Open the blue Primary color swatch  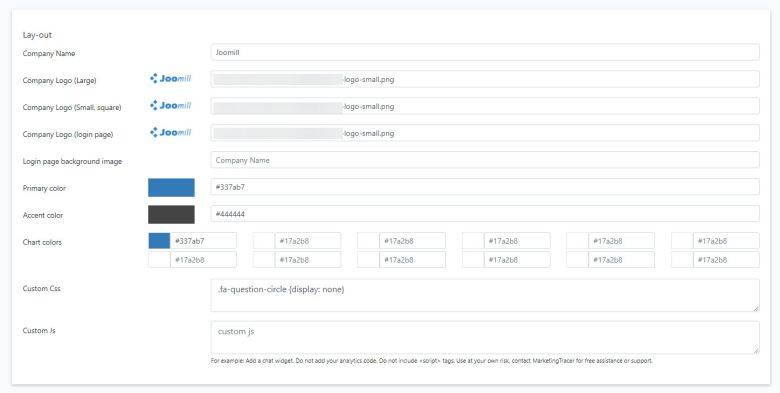coord(171,188)
